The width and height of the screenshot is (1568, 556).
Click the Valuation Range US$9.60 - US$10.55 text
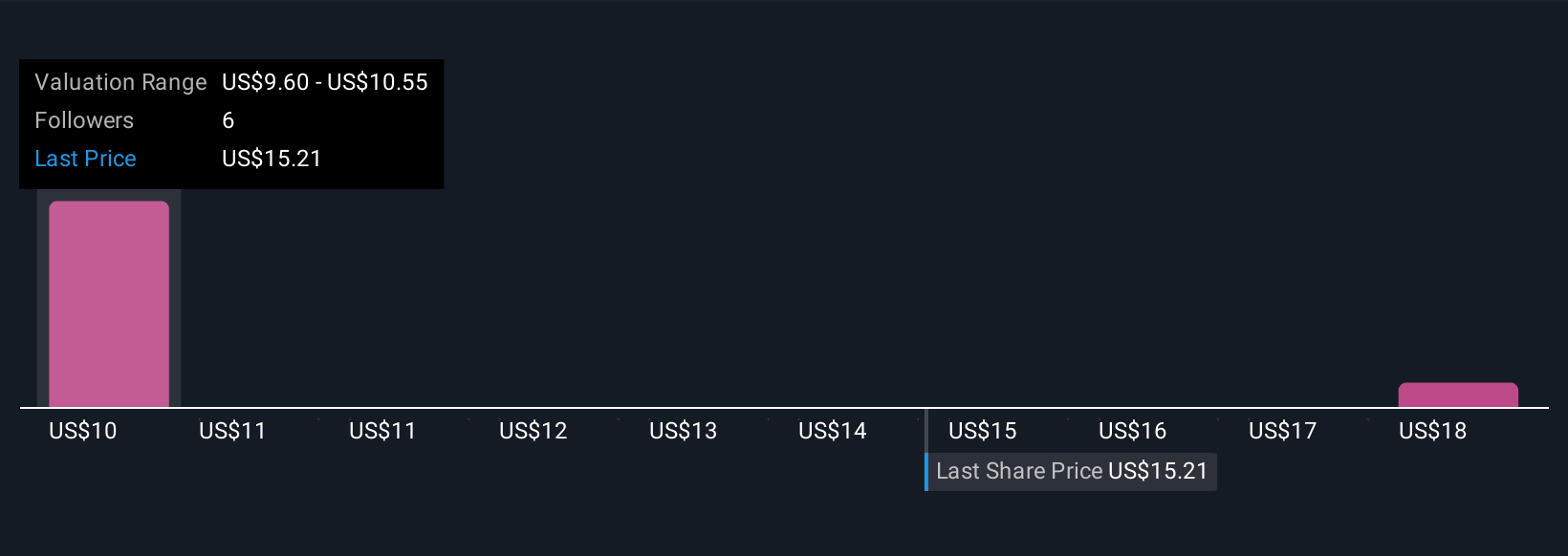point(325,82)
